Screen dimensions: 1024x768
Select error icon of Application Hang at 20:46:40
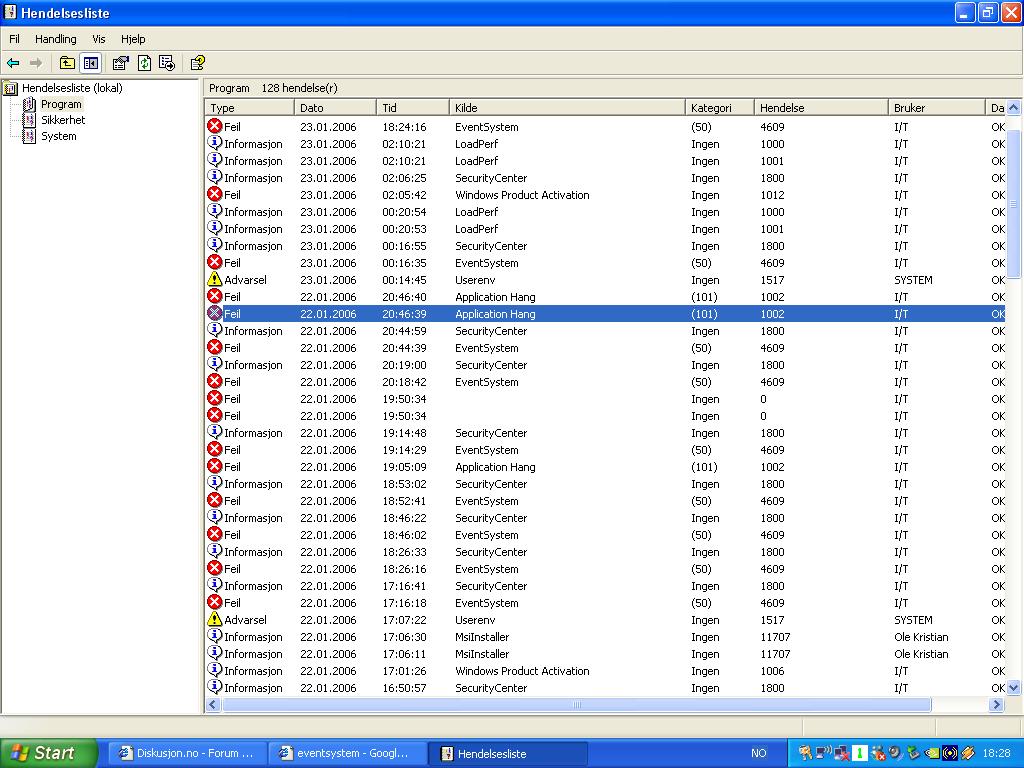click(214, 296)
